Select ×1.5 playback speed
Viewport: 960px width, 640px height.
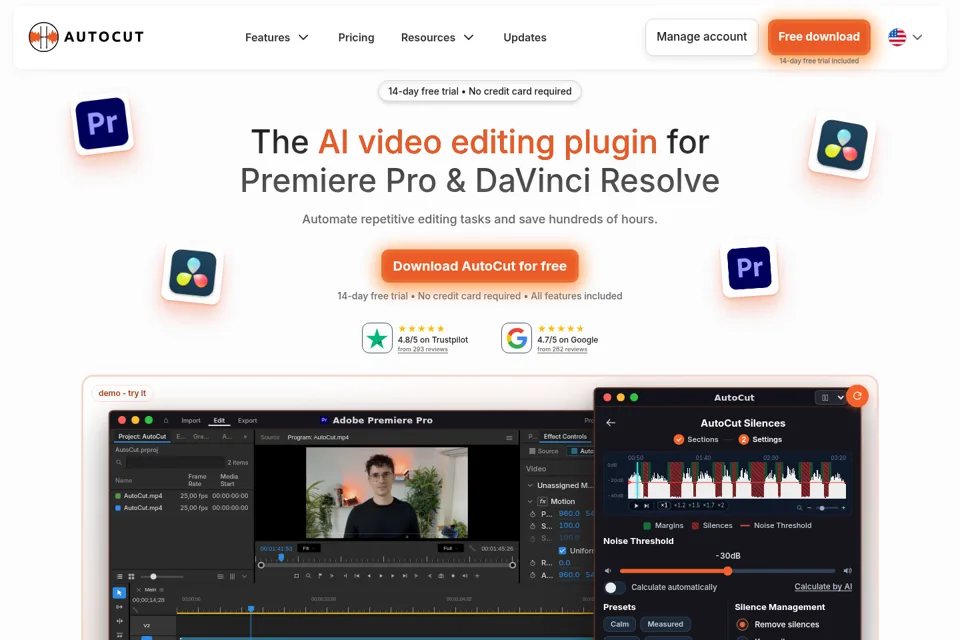pyautogui.click(x=694, y=506)
